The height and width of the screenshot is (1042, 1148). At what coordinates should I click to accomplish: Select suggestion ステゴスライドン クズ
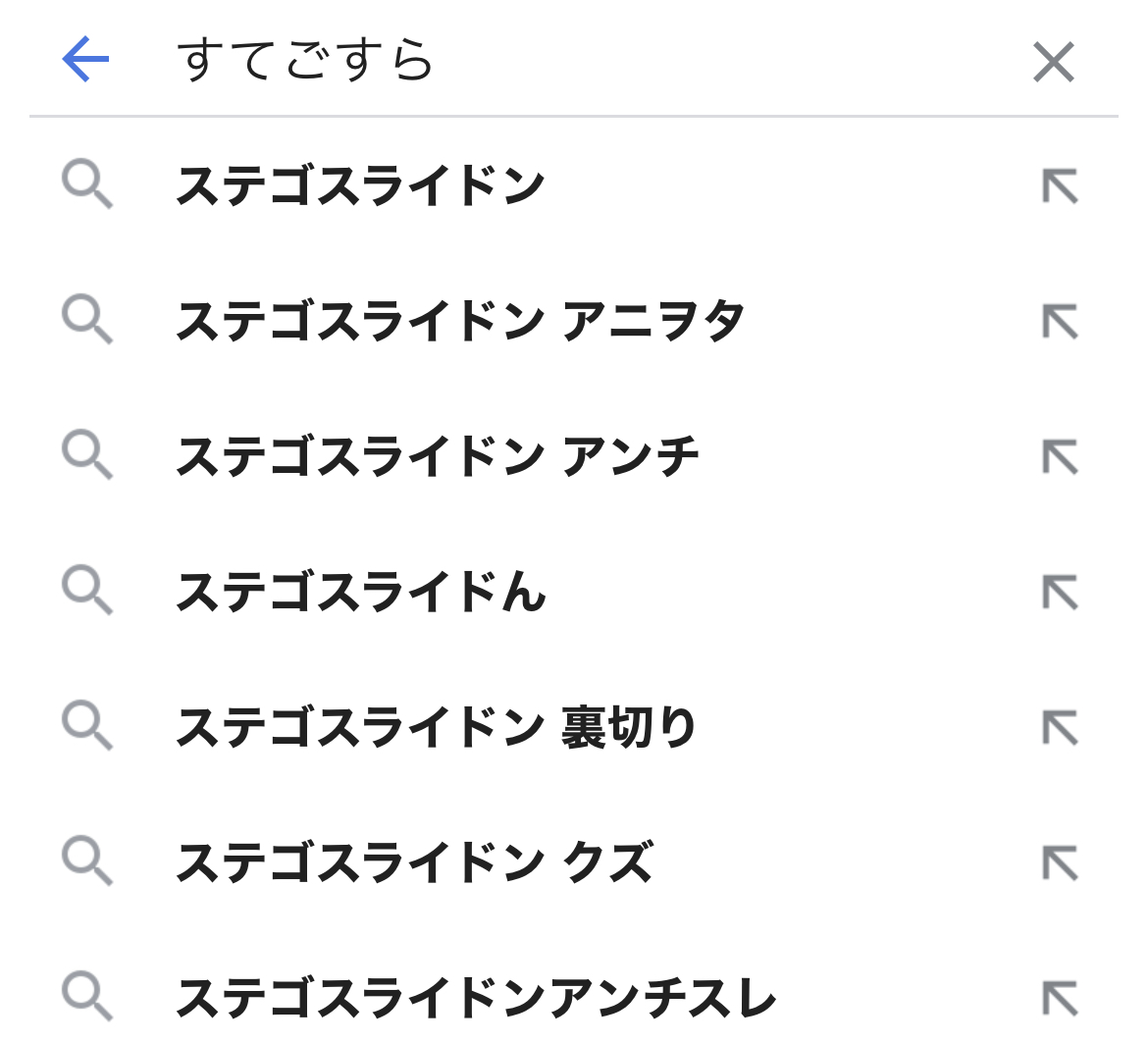coord(414,862)
